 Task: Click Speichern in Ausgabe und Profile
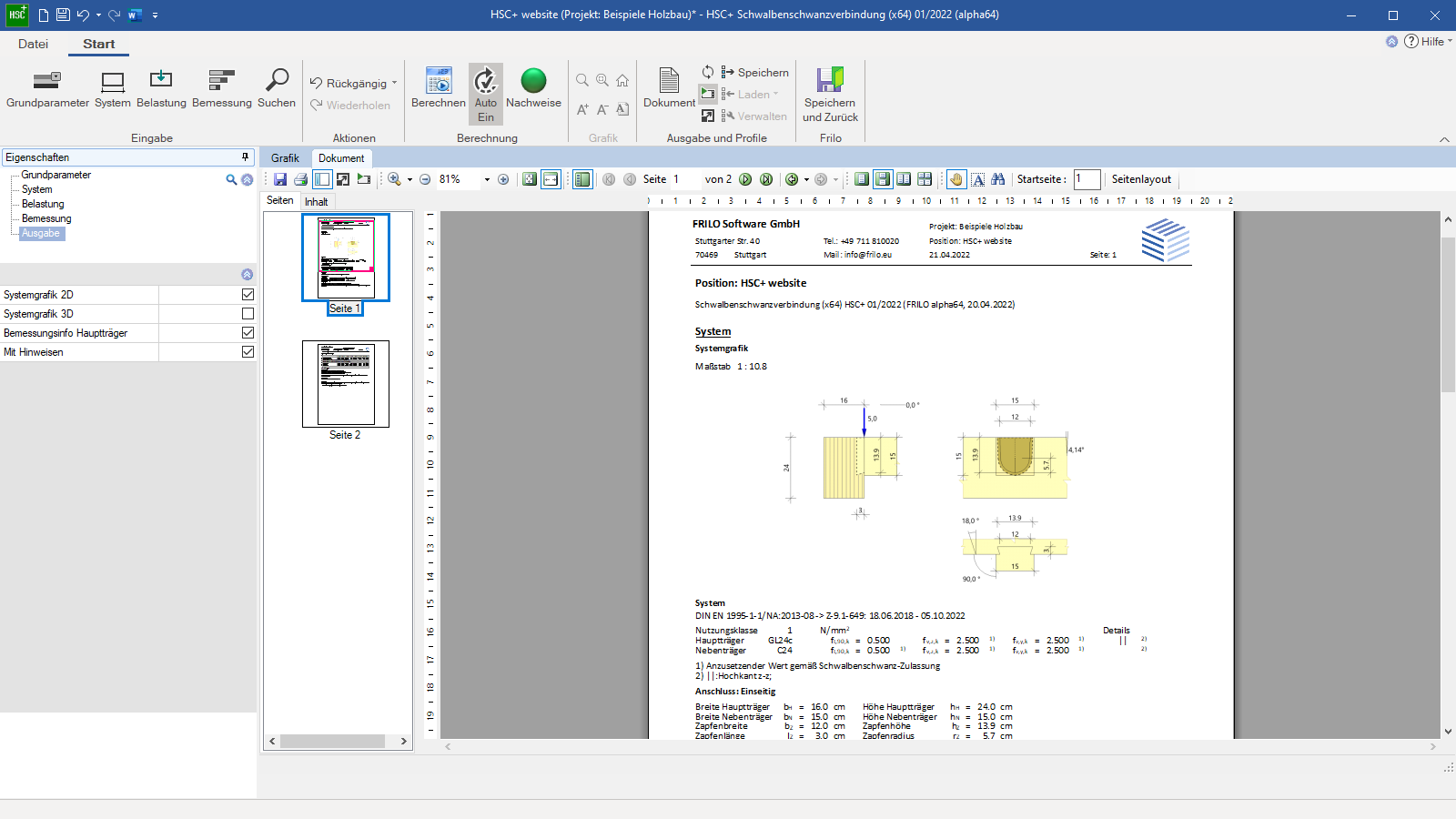click(754, 73)
